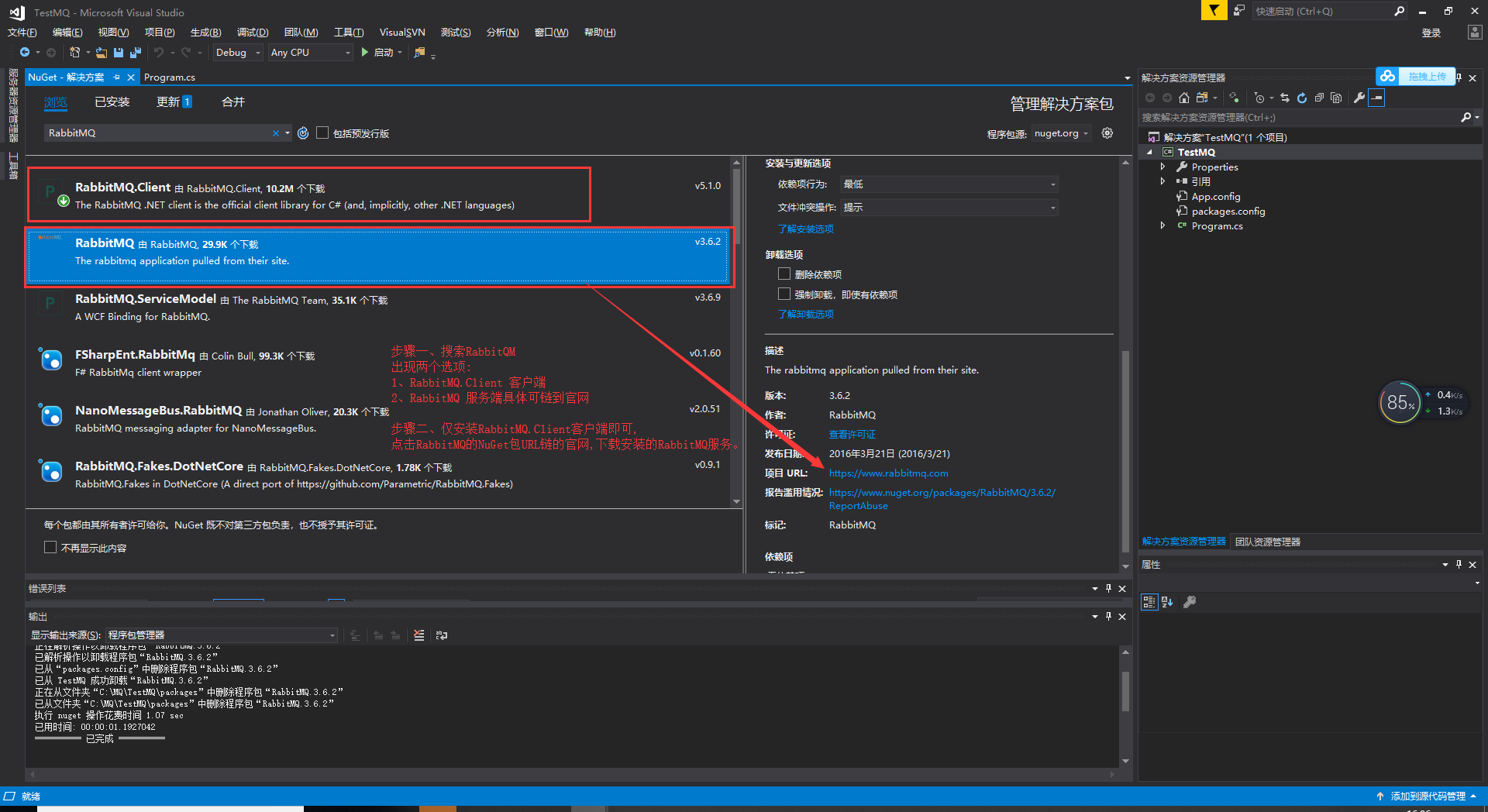This screenshot has width=1488, height=812.
Task: Click the 了解安装选项 link
Action: click(806, 229)
